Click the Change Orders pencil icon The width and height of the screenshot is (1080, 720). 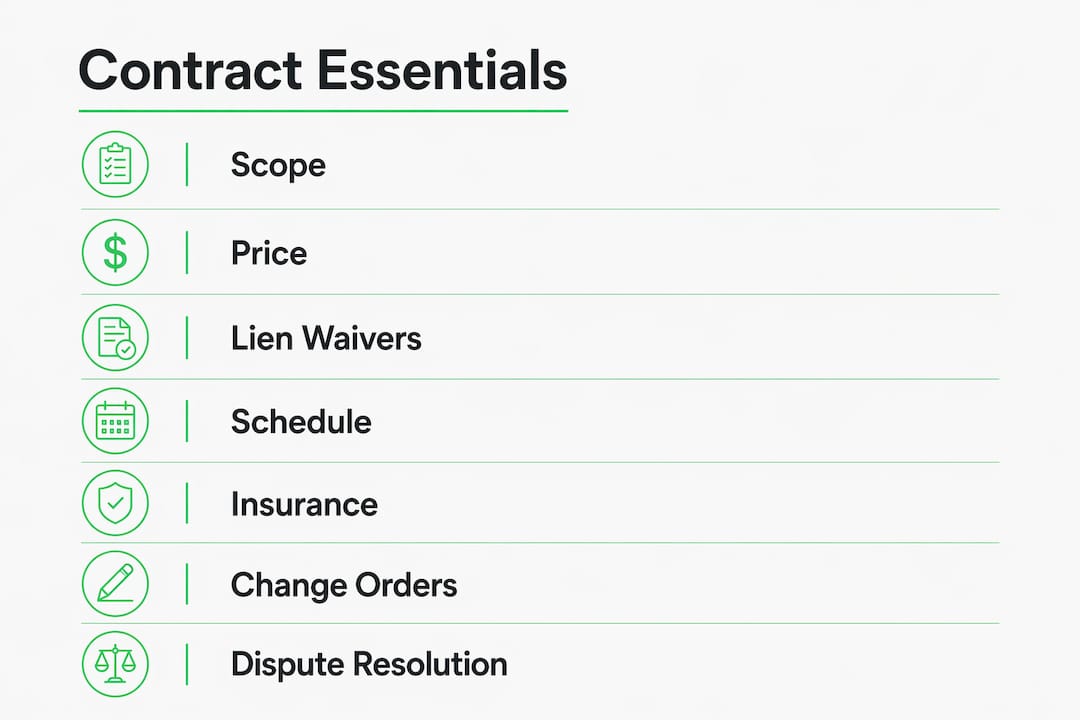point(115,584)
